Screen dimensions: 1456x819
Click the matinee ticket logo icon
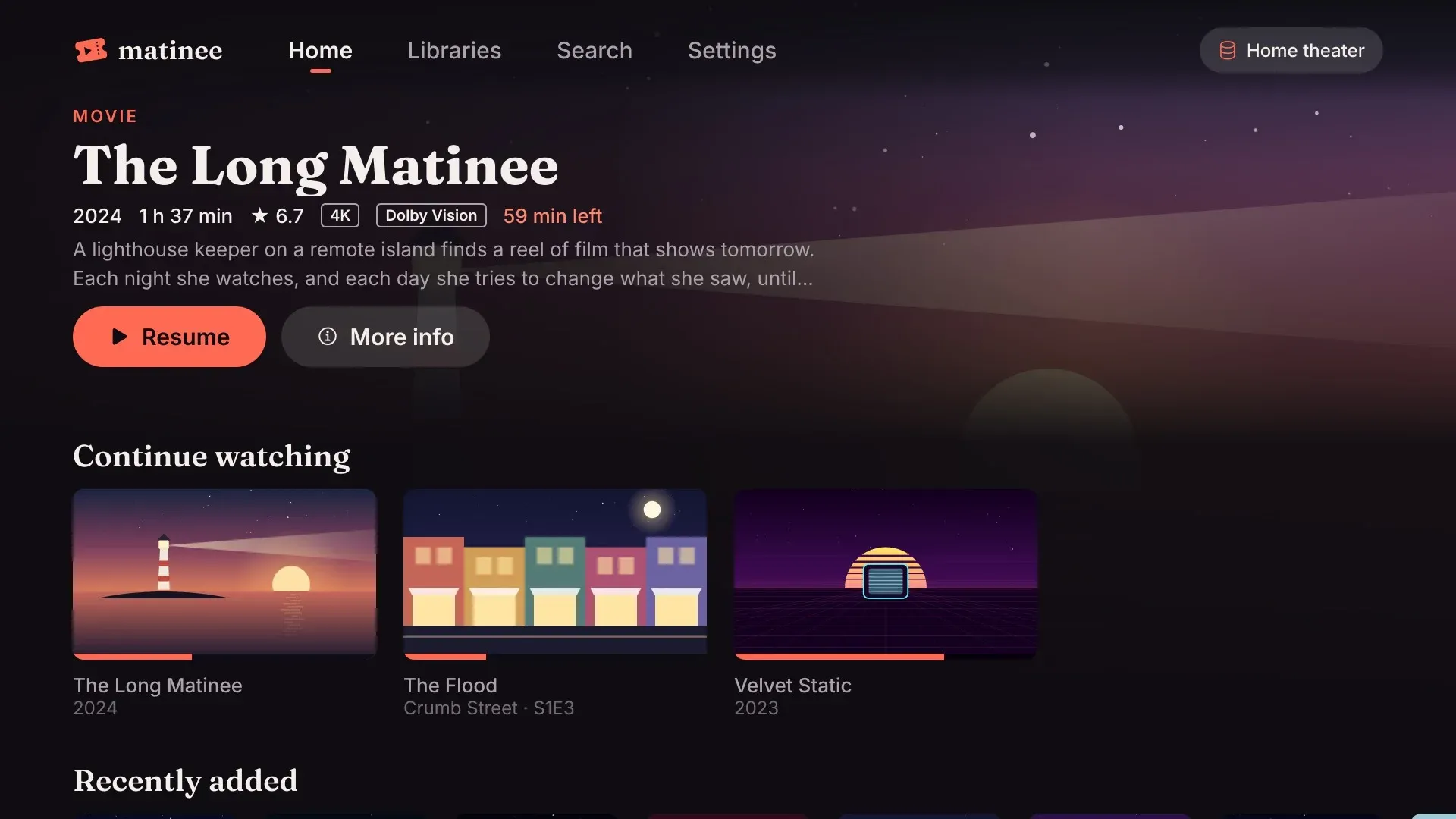91,50
